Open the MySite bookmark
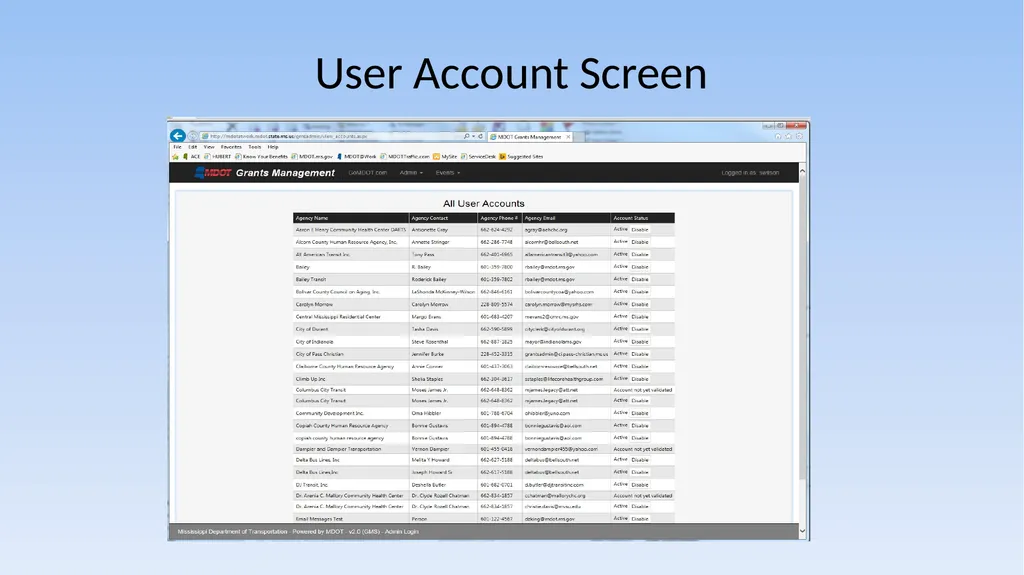 (445, 157)
